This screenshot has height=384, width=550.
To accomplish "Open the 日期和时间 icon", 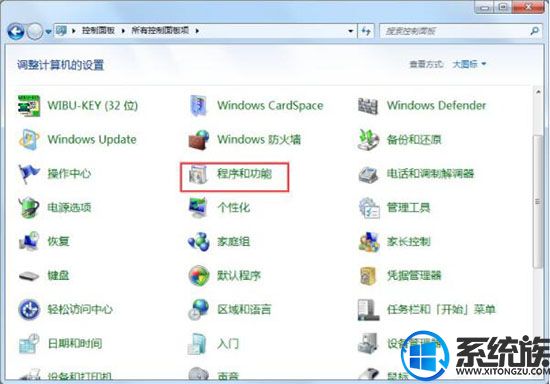I will 29,343.
